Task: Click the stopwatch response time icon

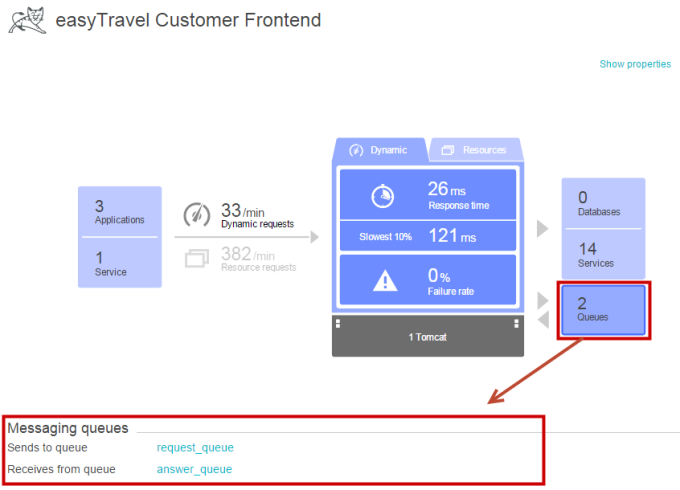Action: coord(382,196)
